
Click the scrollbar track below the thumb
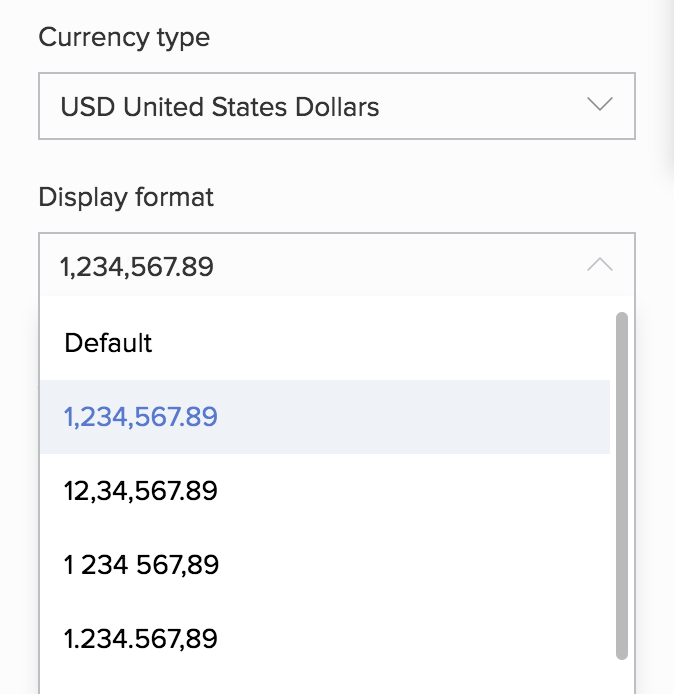pyautogui.click(x=622, y=677)
